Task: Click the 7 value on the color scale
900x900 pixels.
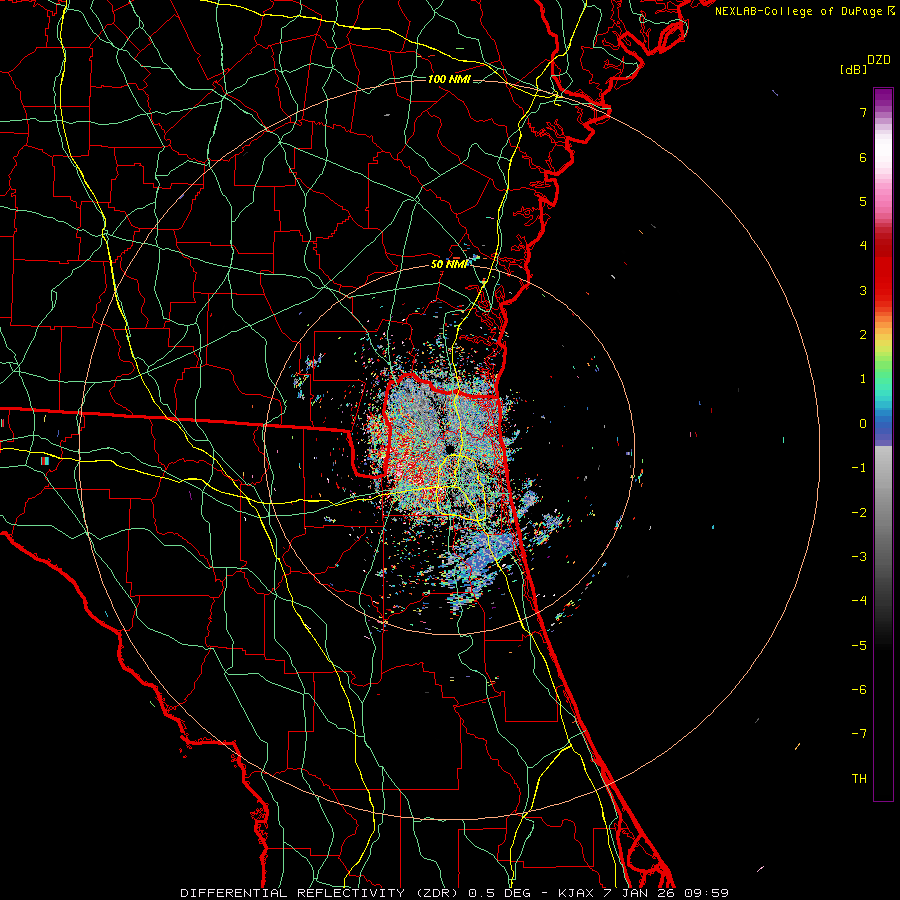Action: 863,112
